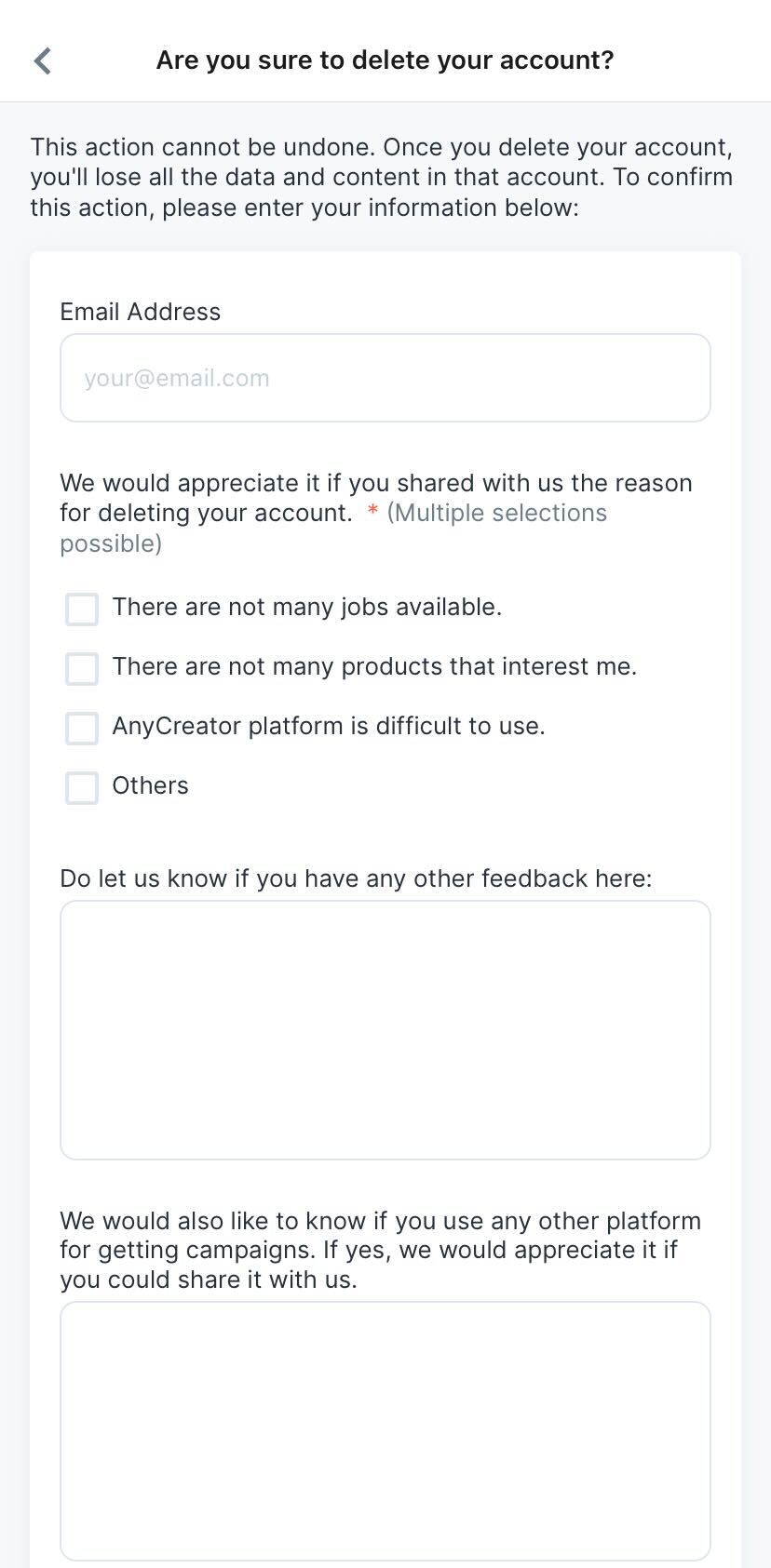The height and width of the screenshot is (1568, 771).
Task: Focus the other feedback text area
Action: (385, 1029)
